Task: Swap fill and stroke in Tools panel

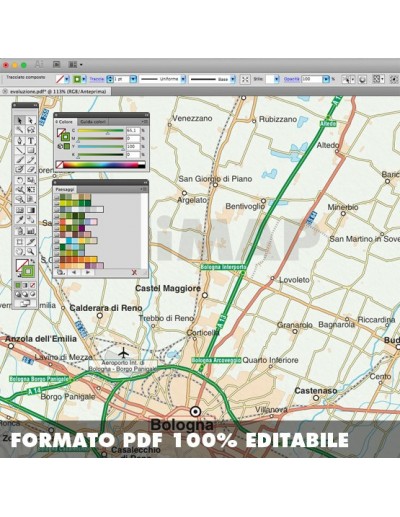Action: pyautogui.click(x=32, y=262)
